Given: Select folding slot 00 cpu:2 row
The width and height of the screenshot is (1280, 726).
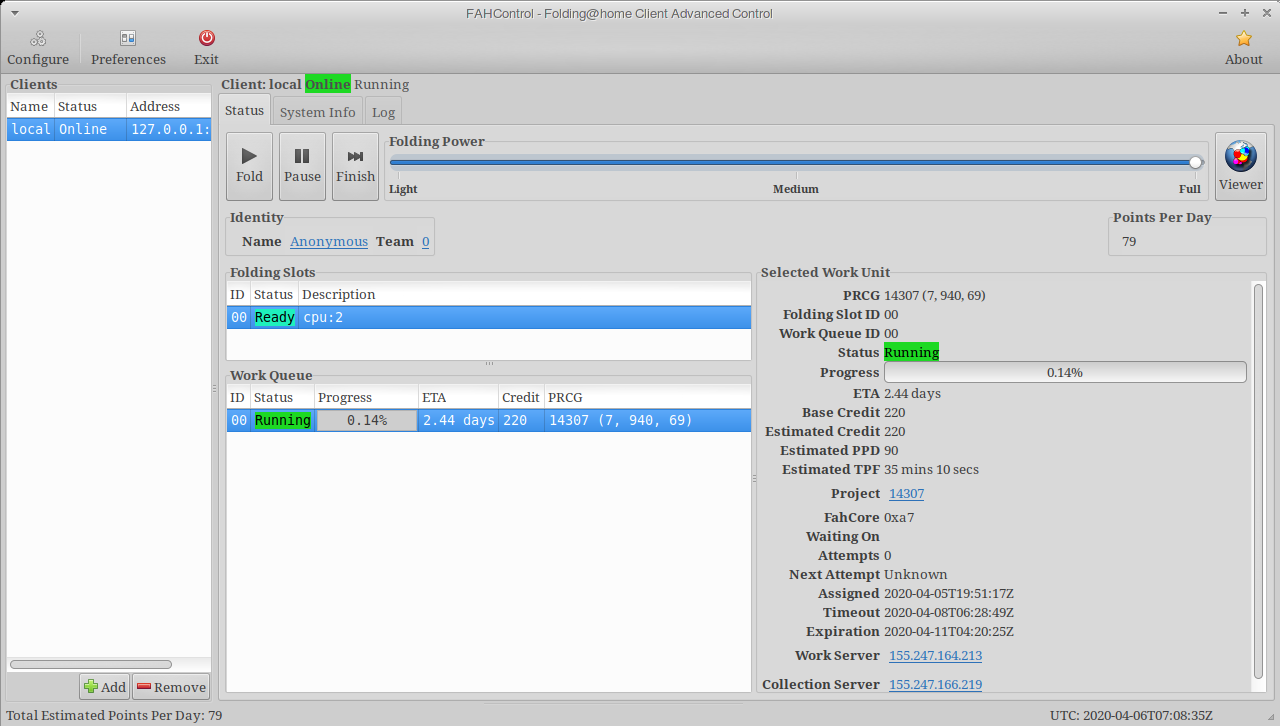Looking at the screenshot, I should click(x=488, y=317).
